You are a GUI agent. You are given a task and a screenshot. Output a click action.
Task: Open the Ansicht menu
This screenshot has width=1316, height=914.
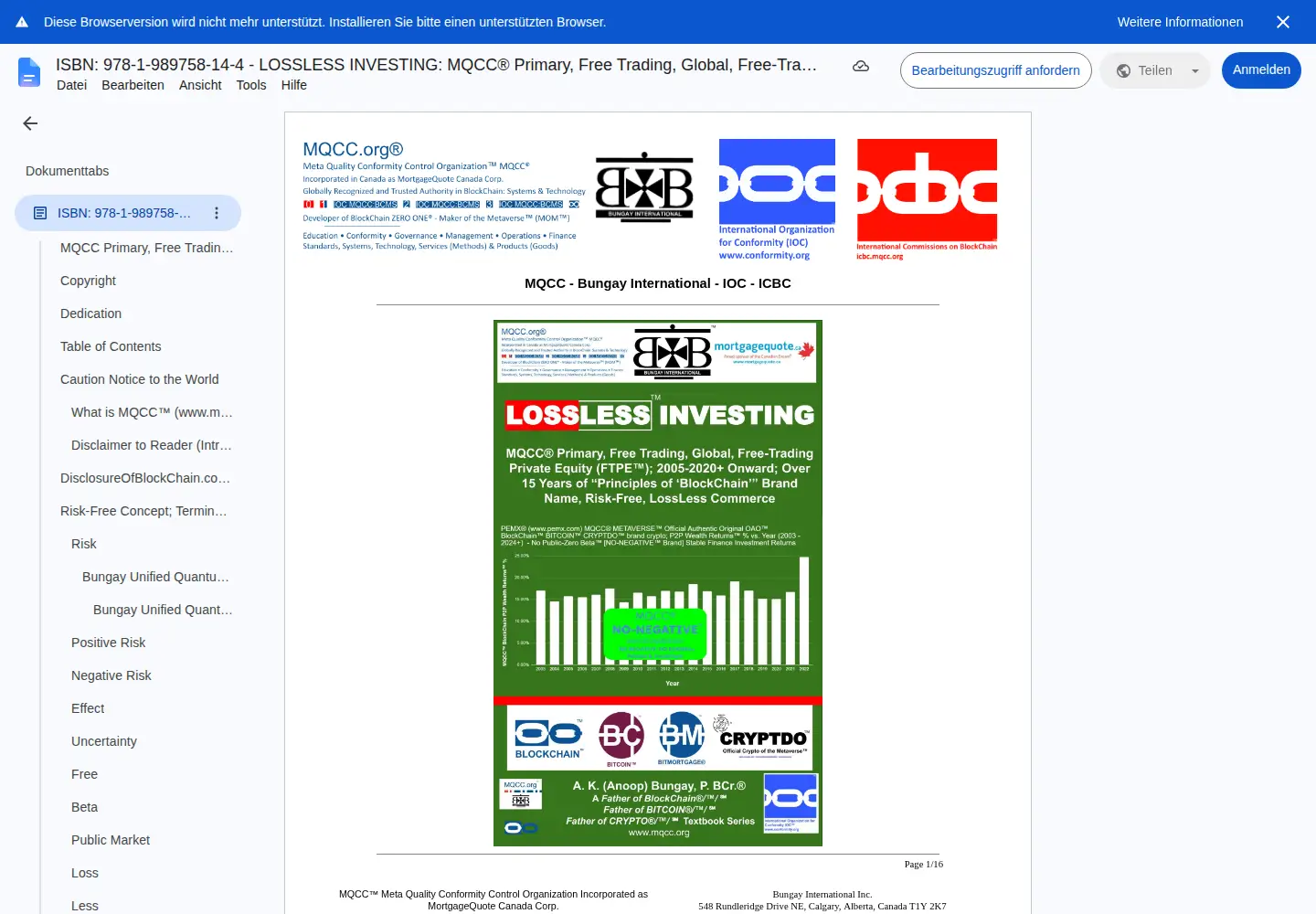200,85
